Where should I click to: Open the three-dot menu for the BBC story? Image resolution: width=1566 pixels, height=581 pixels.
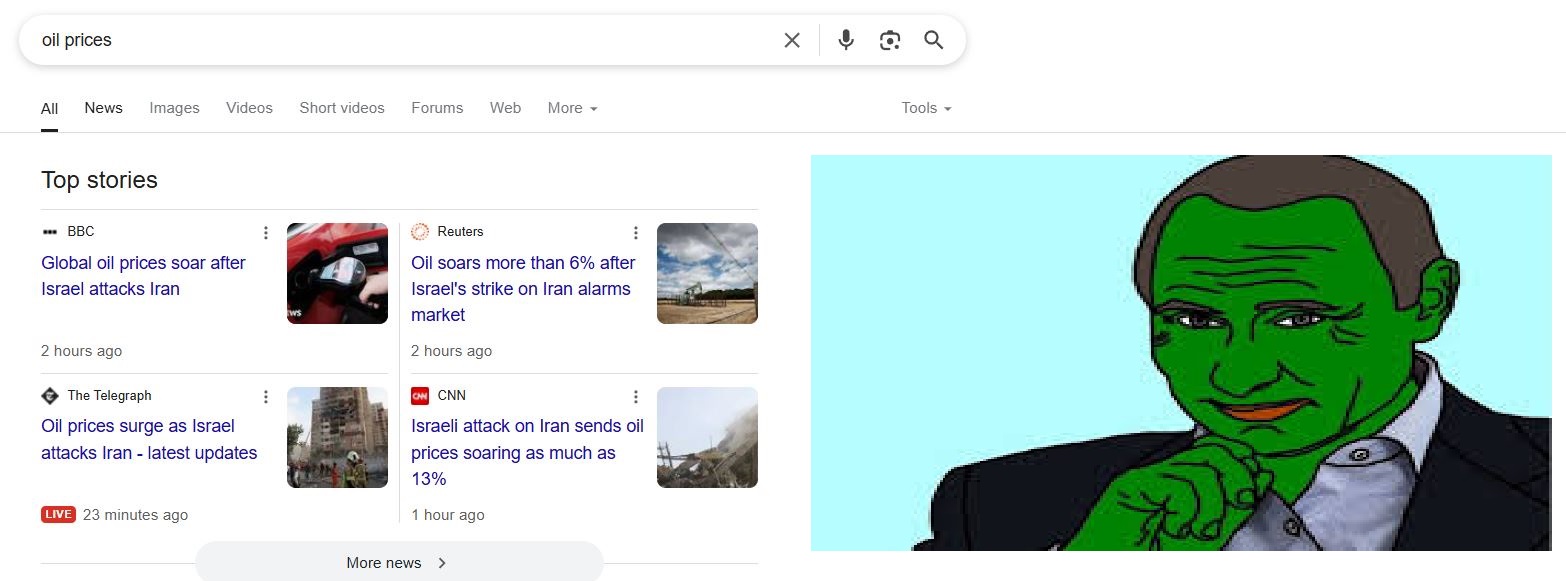click(266, 233)
